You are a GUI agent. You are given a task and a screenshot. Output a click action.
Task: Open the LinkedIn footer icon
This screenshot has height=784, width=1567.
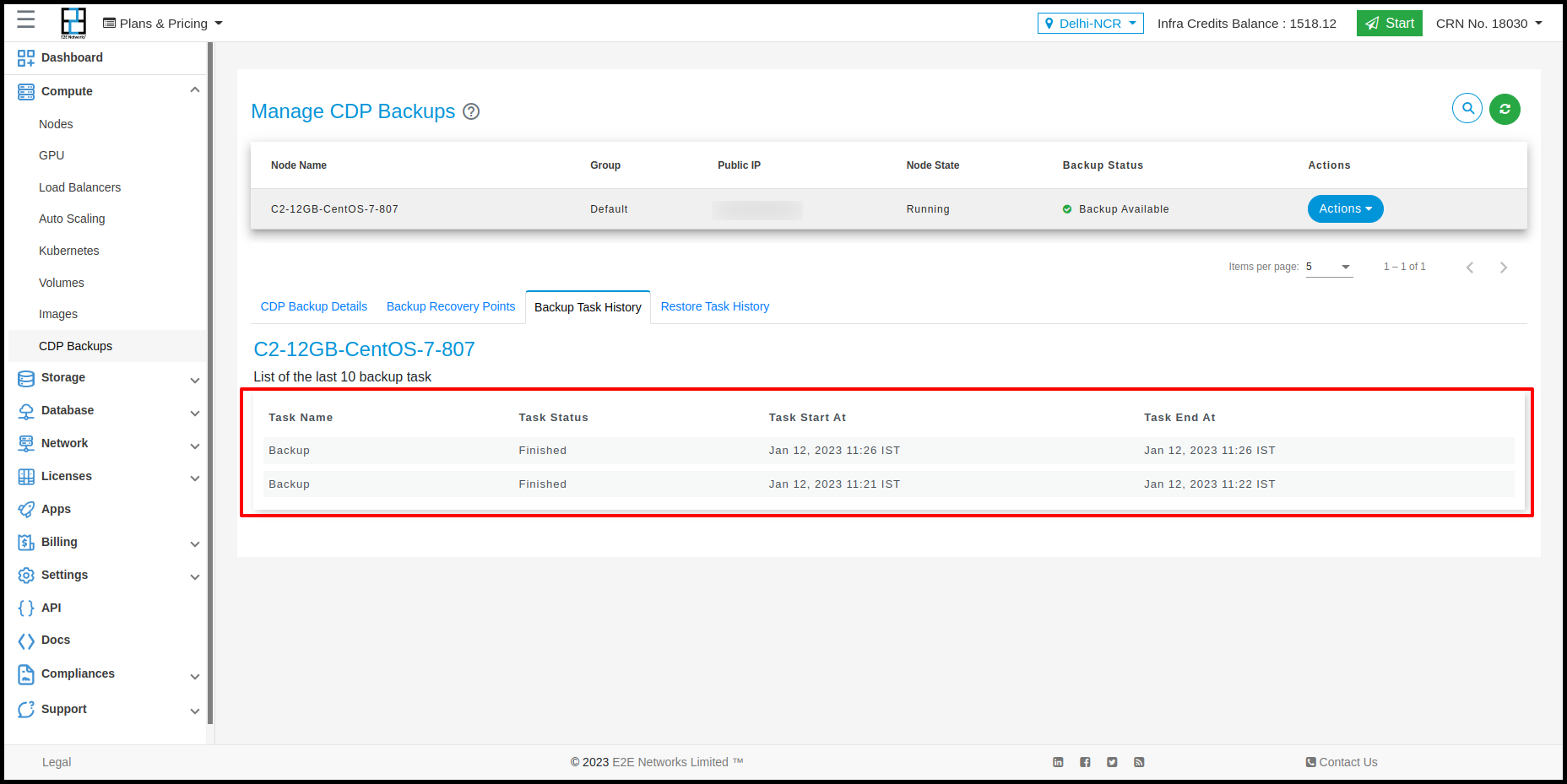click(1058, 762)
